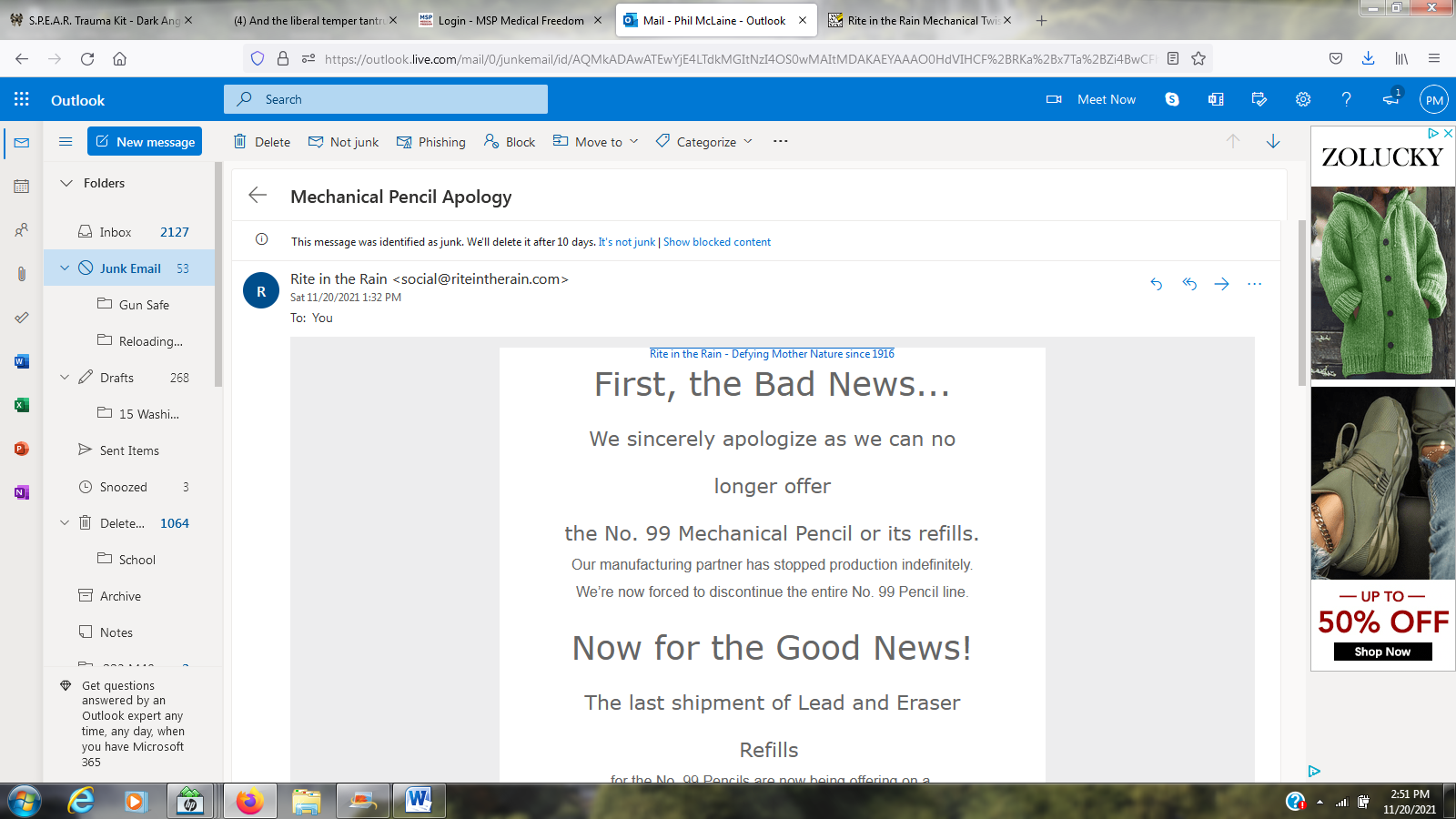Go back to message list arrow
This screenshot has width=1456, height=819.
[258, 195]
